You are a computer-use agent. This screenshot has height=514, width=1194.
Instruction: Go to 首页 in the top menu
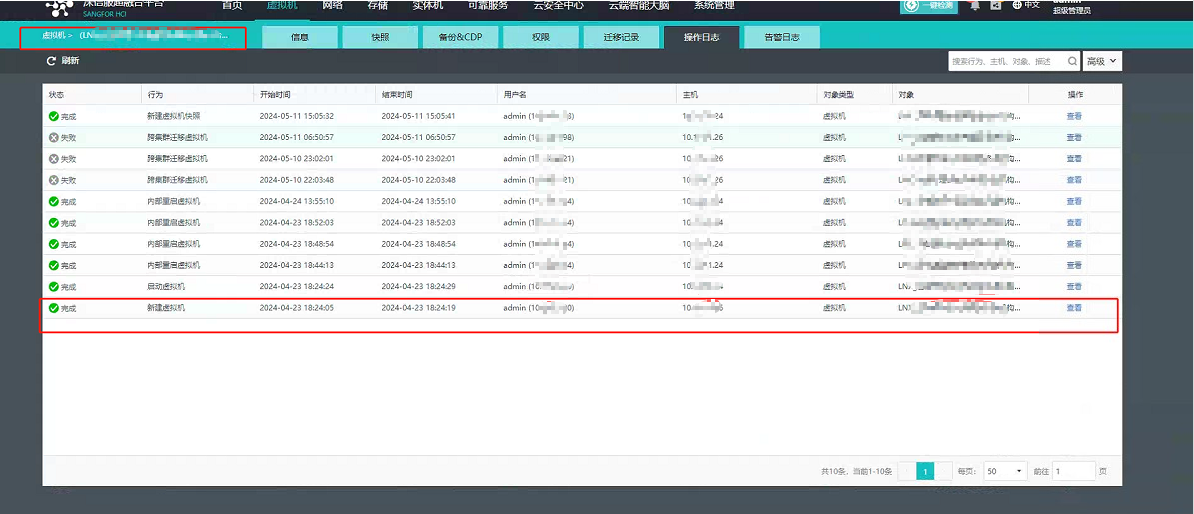click(232, 5)
